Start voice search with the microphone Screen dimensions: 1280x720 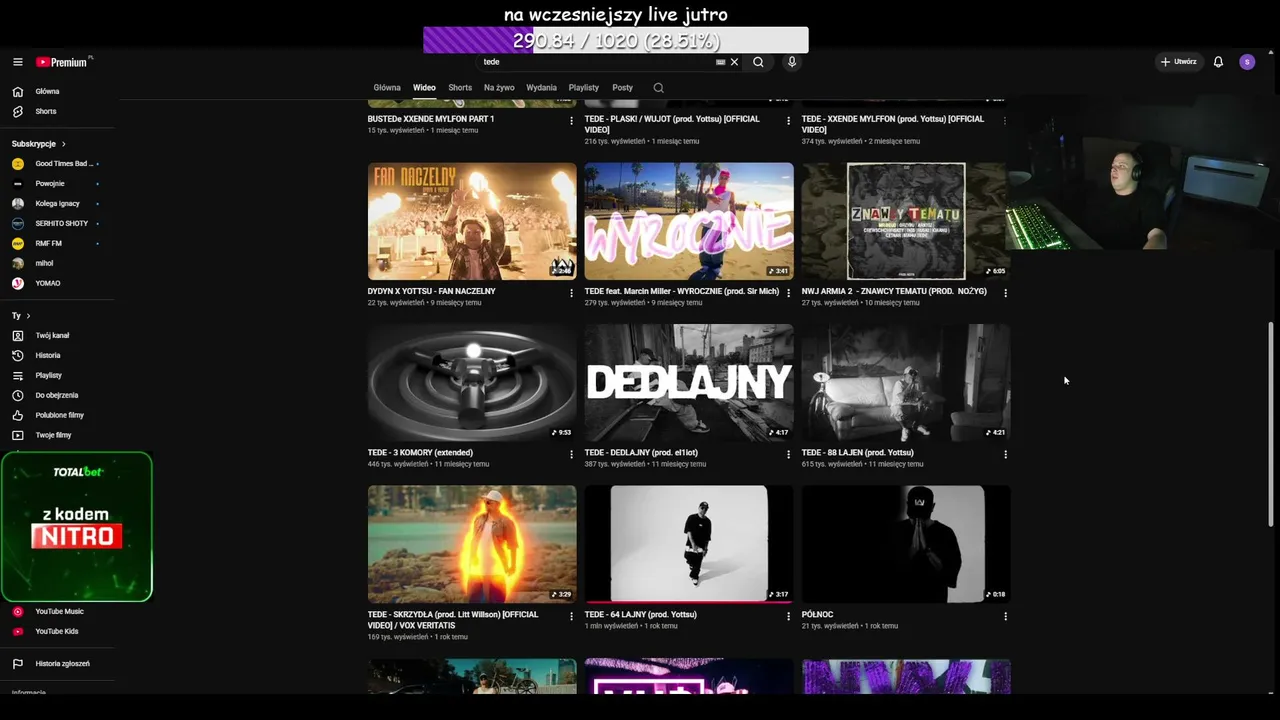[x=792, y=62]
